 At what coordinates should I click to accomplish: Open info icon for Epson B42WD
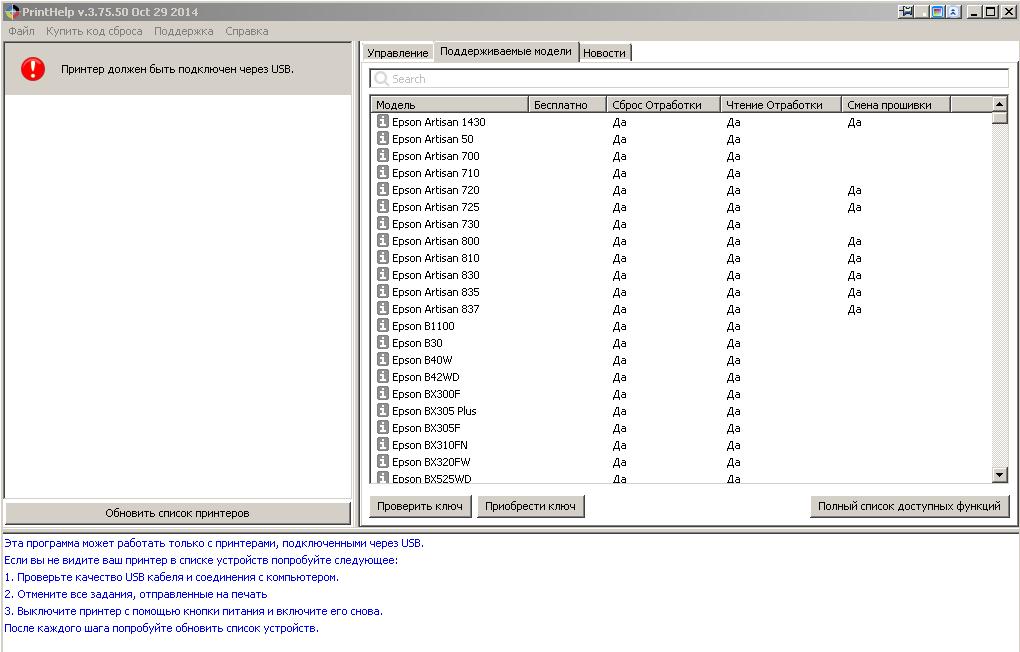pos(382,375)
